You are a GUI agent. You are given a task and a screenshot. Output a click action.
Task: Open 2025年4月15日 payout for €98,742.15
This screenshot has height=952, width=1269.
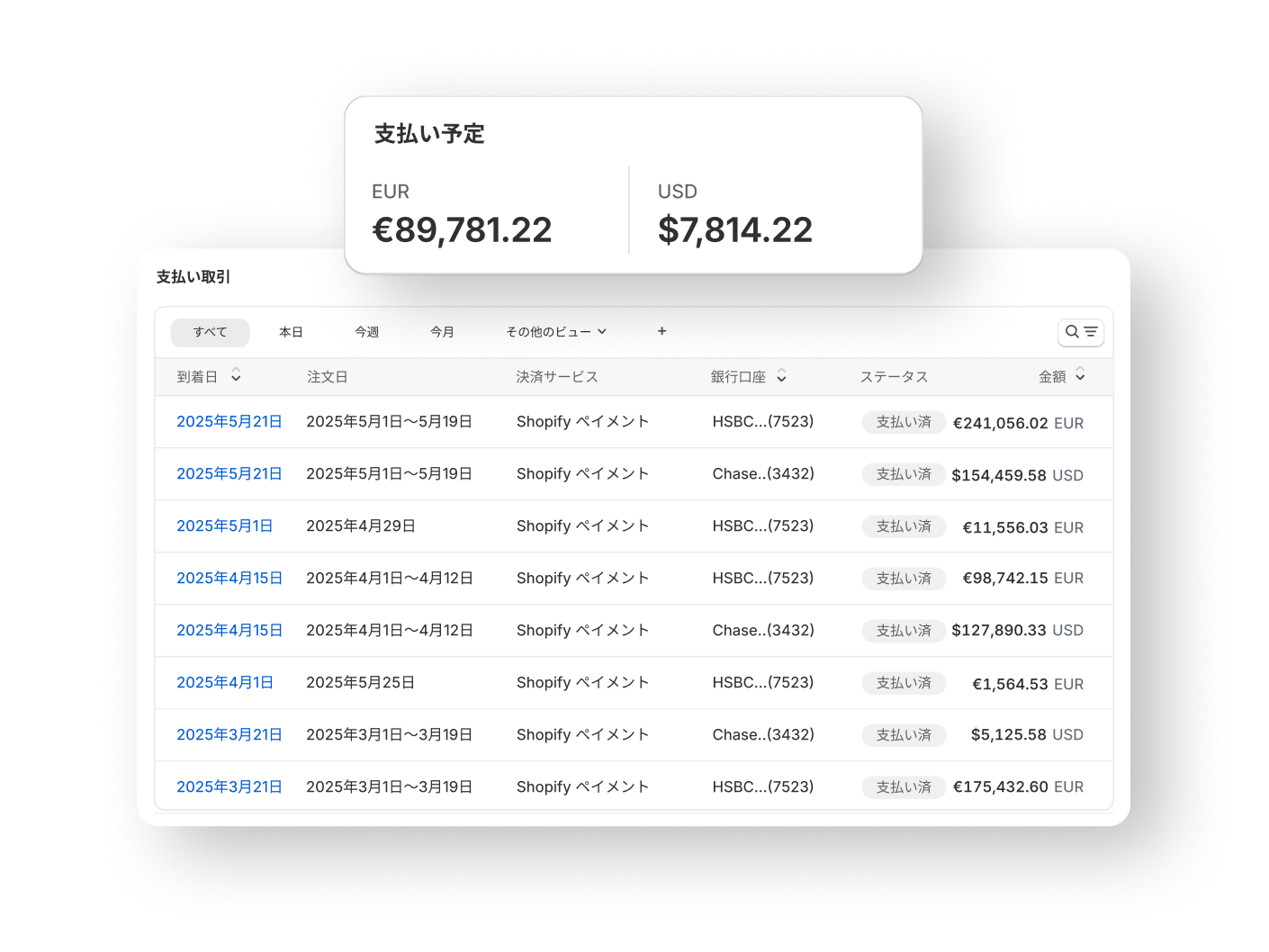pyautogui.click(x=229, y=579)
